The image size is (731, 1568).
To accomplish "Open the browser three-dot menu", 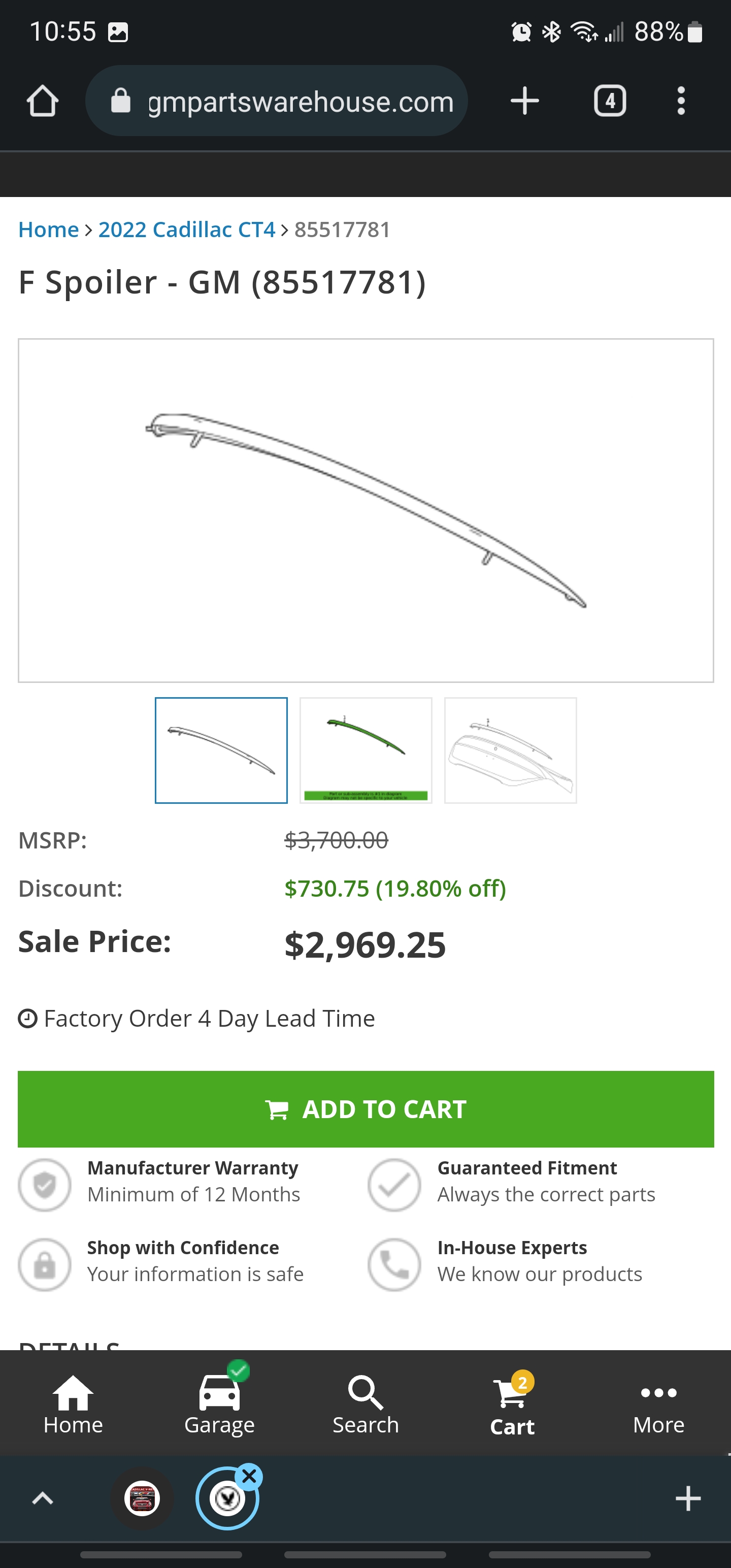I will pos(681,101).
